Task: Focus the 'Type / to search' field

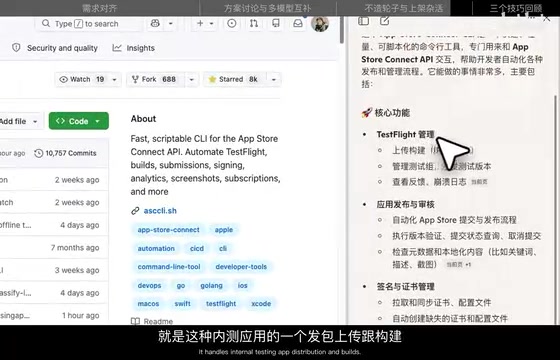Action: tap(89, 24)
